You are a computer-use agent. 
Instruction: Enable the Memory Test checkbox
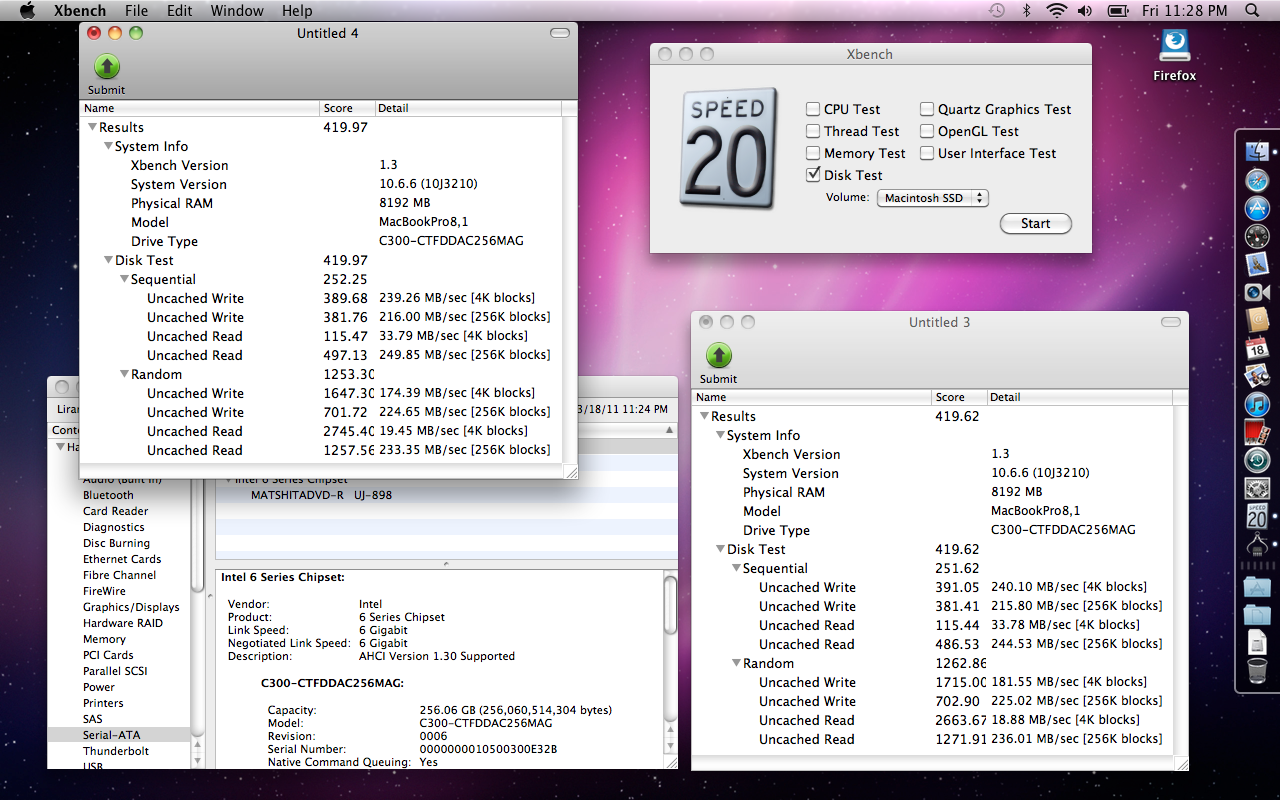point(813,153)
